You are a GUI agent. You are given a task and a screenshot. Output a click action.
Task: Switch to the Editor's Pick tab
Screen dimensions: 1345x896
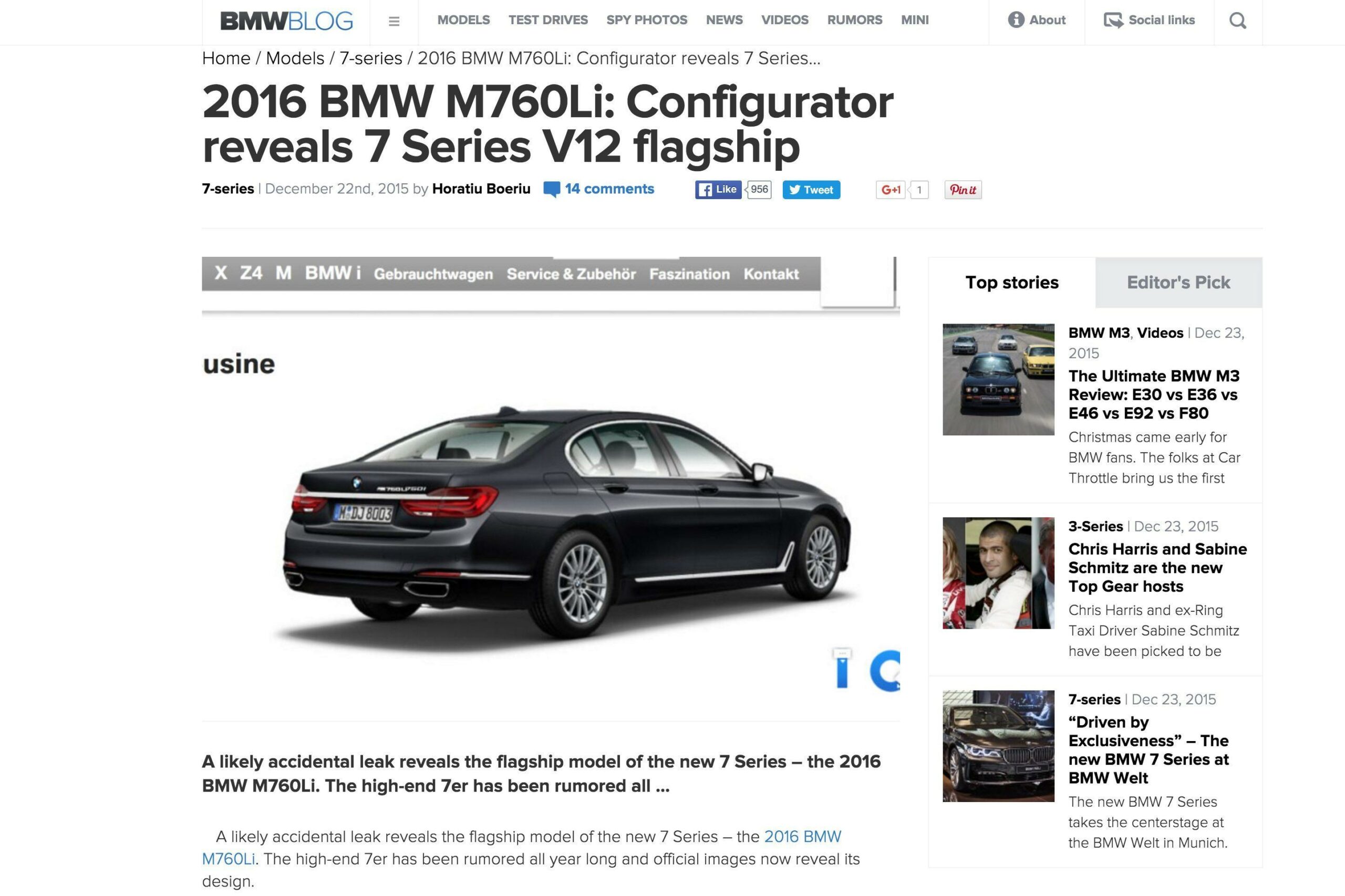pos(1178,282)
